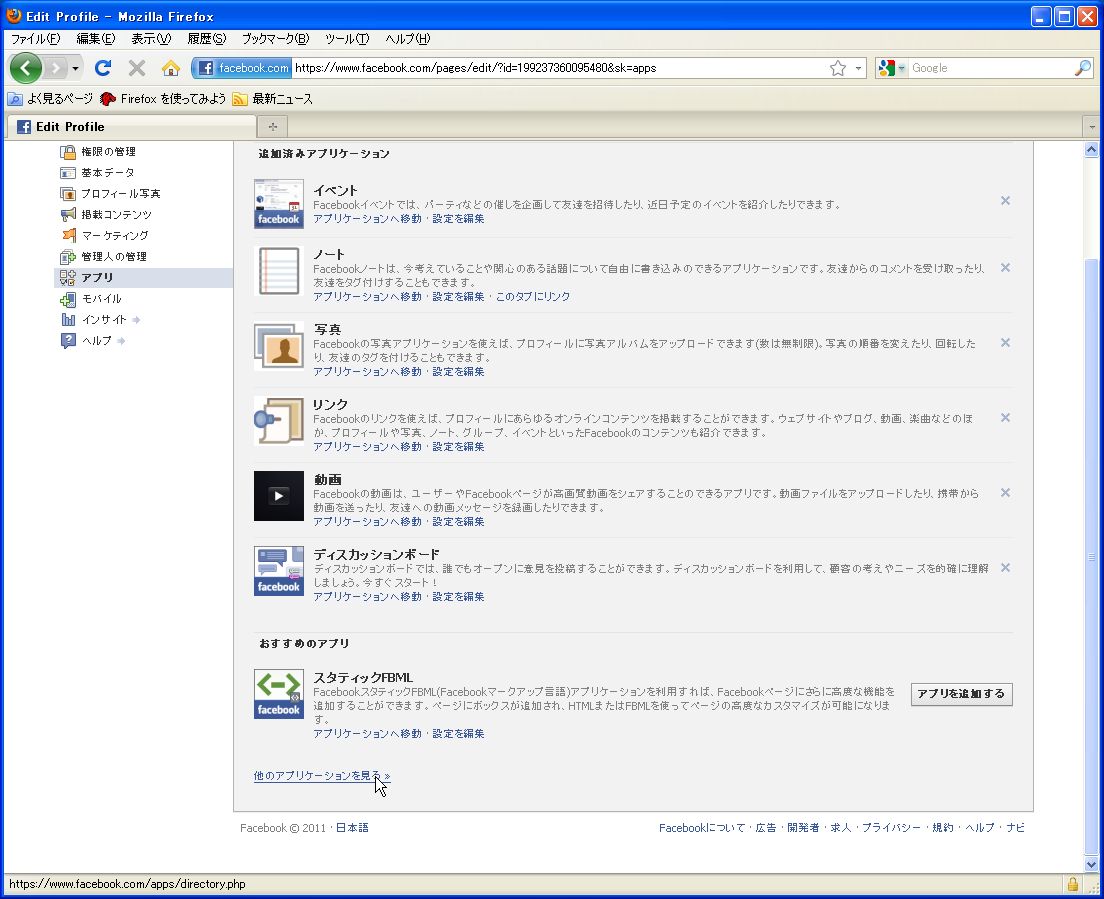Open プロフィール写真 in the sidebar
1104x899 pixels.
tap(111, 194)
